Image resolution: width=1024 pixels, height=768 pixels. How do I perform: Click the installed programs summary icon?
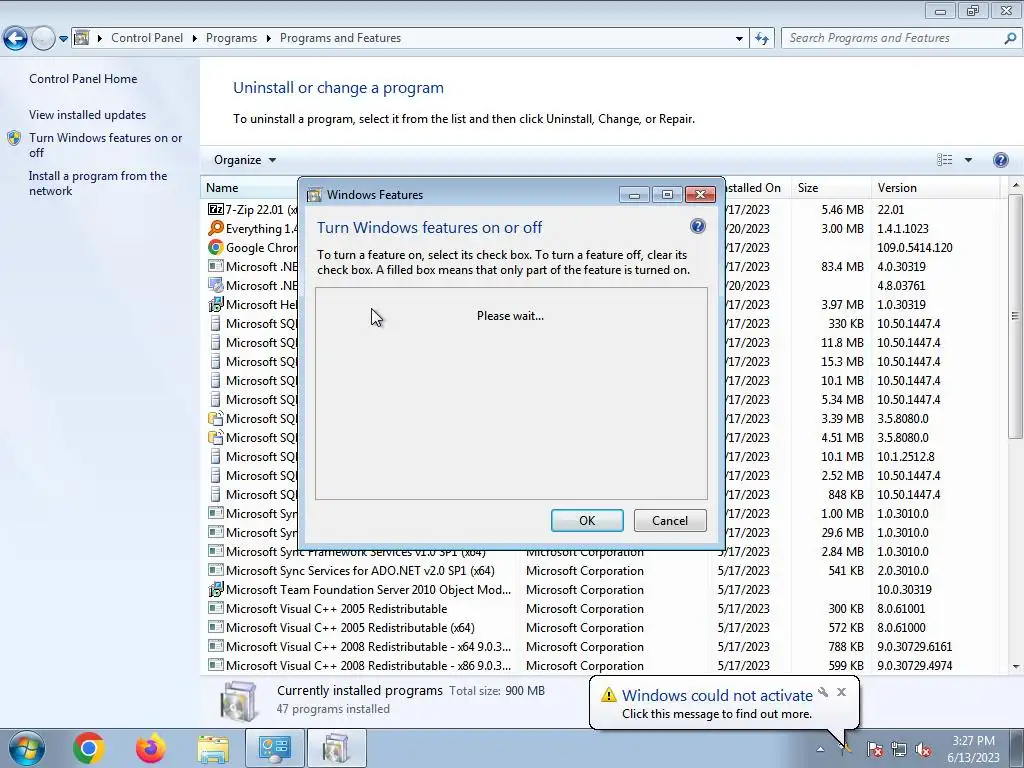coord(238,700)
